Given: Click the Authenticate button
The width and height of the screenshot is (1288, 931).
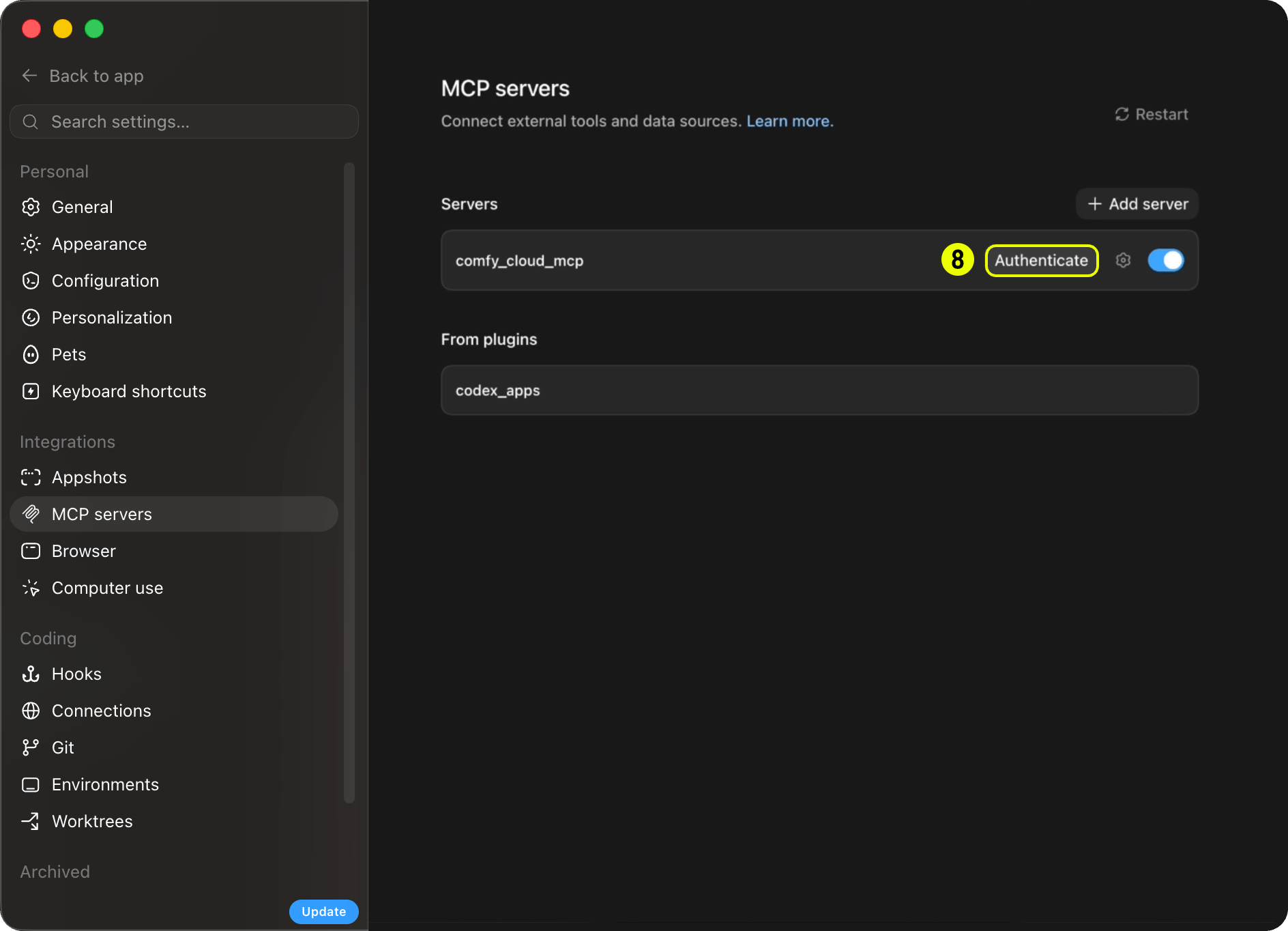Looking at the screenshot, I should [1041, 260].
